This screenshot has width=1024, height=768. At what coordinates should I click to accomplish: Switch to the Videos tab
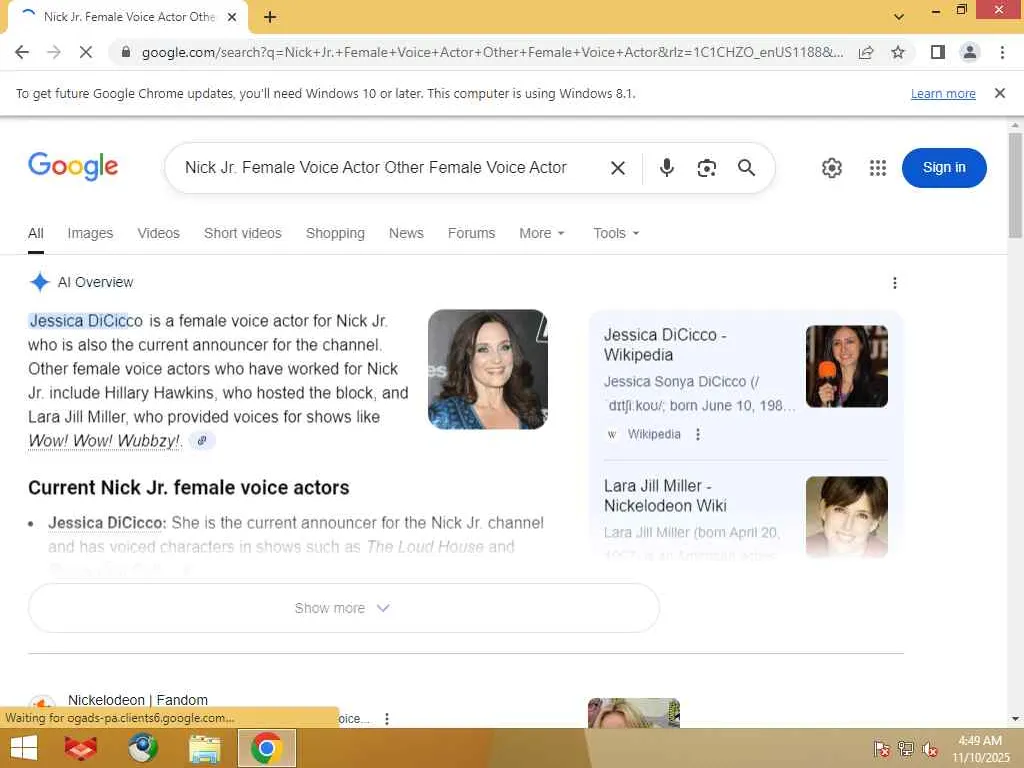coord(158,233)
